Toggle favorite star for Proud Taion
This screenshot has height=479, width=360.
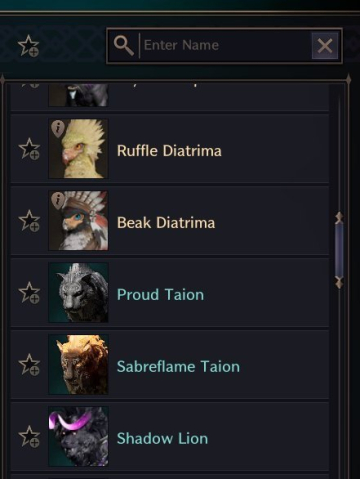(x=29, y=293)
